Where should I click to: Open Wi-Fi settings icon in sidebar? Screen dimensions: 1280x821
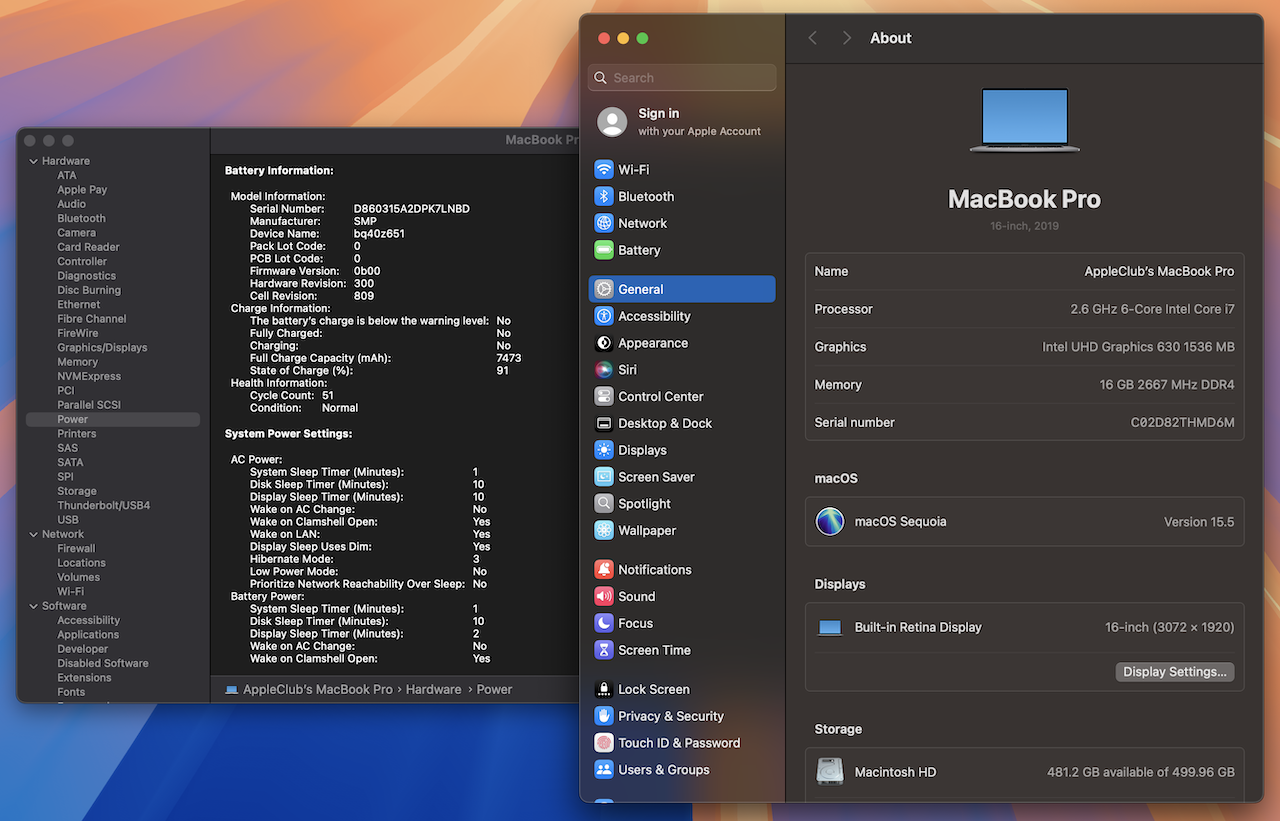pyautogui.click(x=603, y=170)
